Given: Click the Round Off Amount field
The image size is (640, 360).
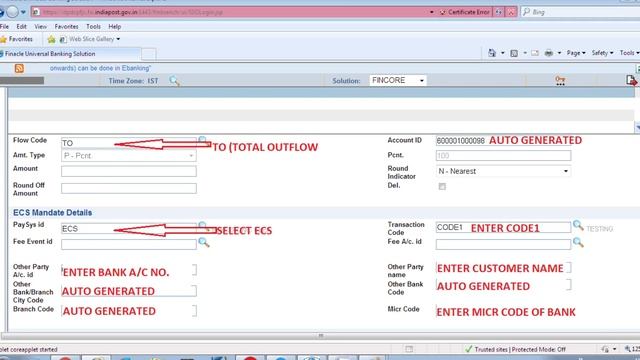Looking at the screenshot, I should pos(129,188).
